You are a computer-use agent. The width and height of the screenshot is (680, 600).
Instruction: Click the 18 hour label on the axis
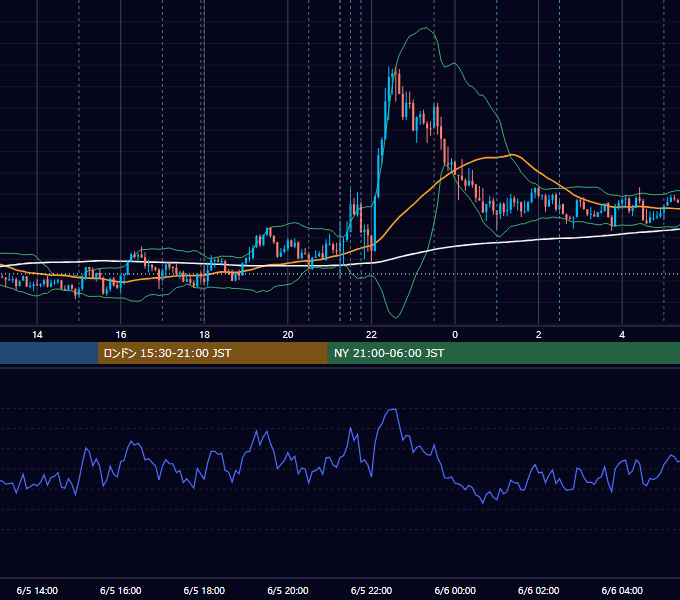pos(204,335)
